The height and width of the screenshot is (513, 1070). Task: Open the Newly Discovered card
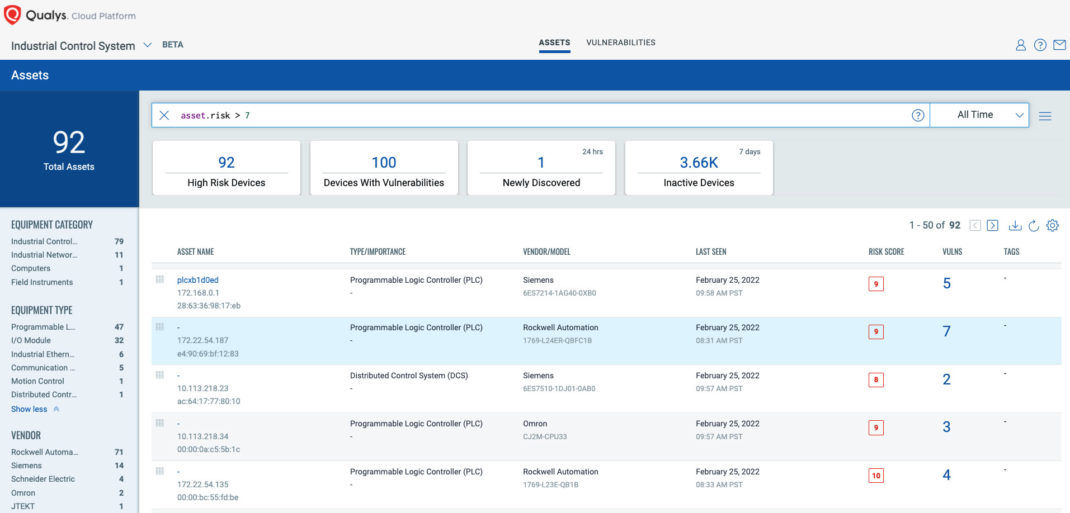click(541, 168)
